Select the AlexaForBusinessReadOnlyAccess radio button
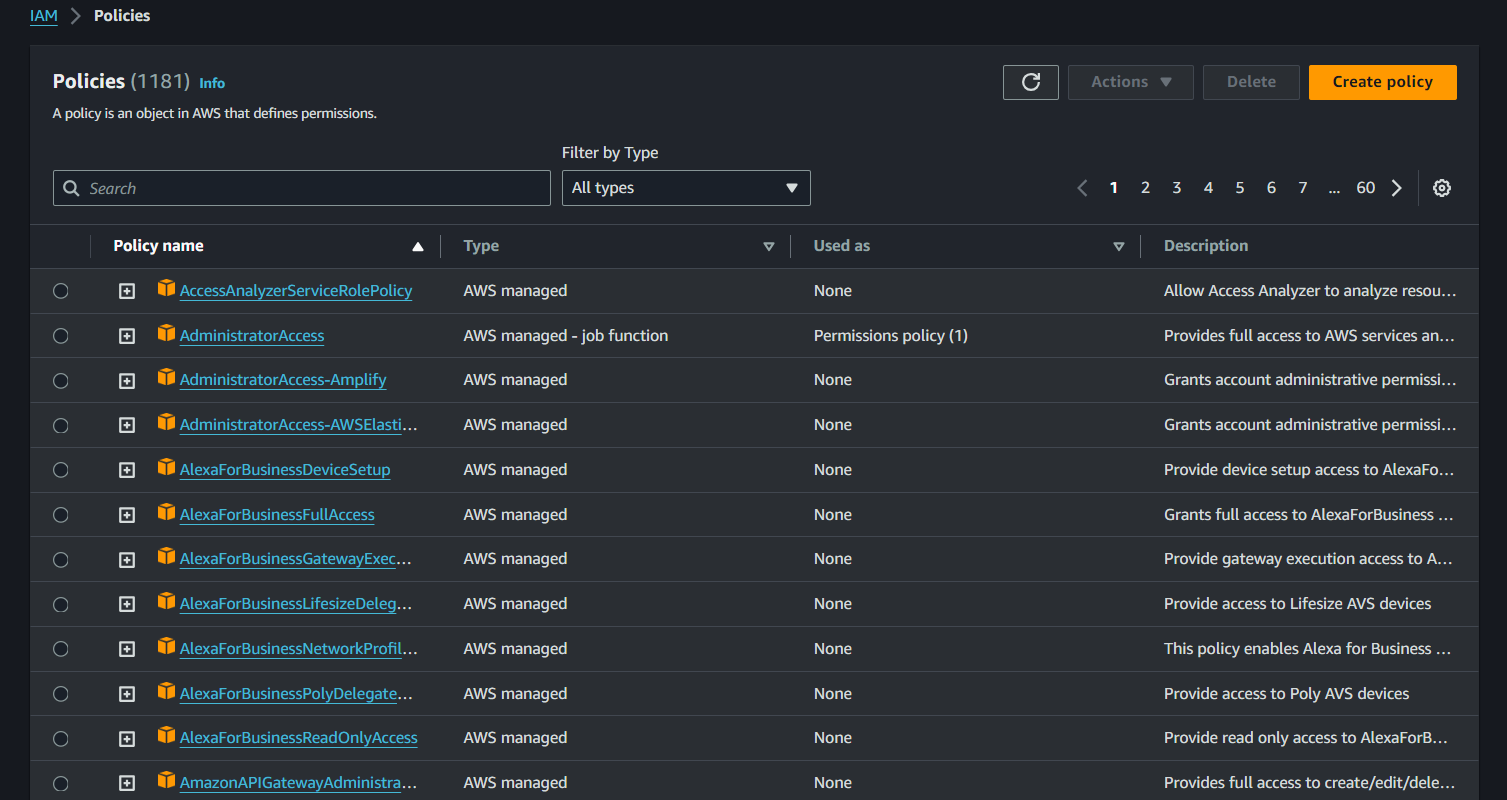This screenshot has height=800, width=1507. tap(61, 738)
